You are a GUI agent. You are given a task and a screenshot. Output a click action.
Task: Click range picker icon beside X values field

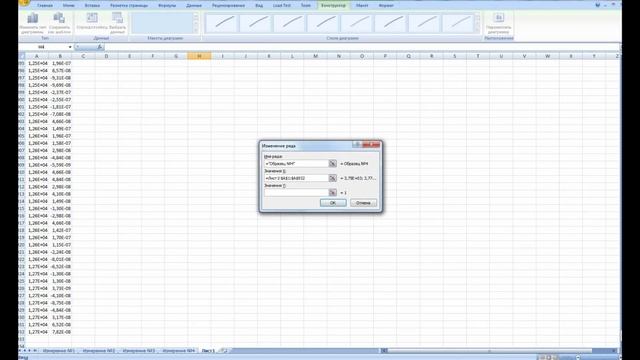pyautogui.click(x=333, y=178)
